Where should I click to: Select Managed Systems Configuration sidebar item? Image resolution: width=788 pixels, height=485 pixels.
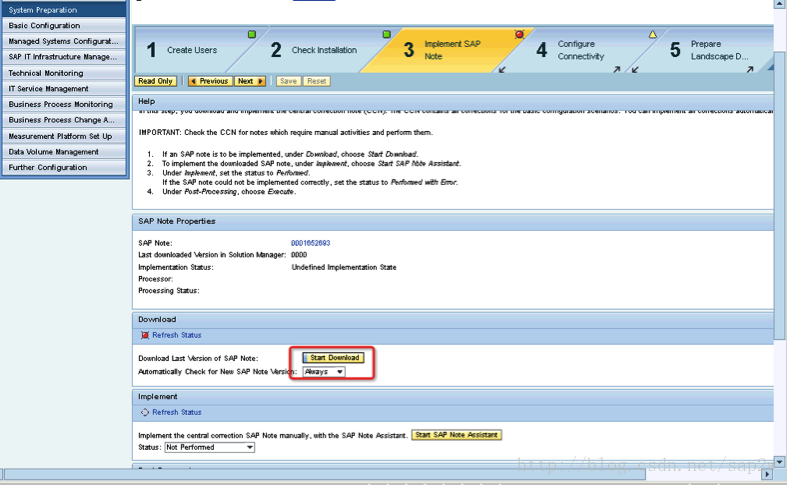pos(64,41)
